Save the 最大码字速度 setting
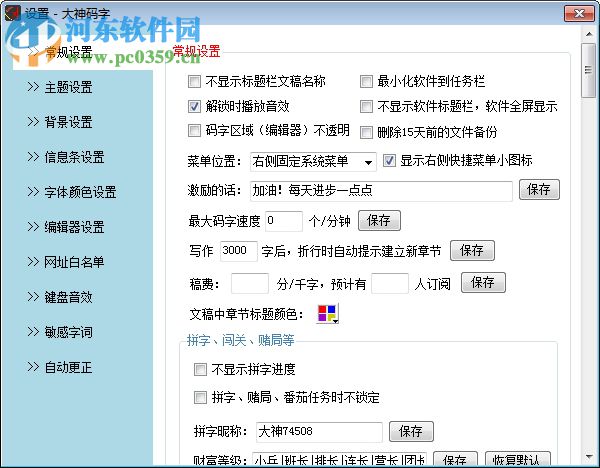Screen dimensions: 600x468 [x=379, y=221]
